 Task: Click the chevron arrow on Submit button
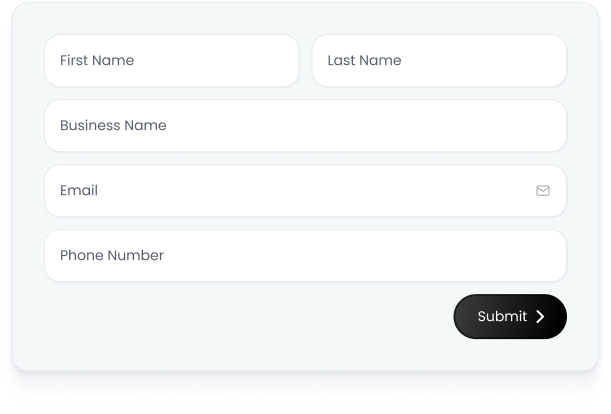540,316
